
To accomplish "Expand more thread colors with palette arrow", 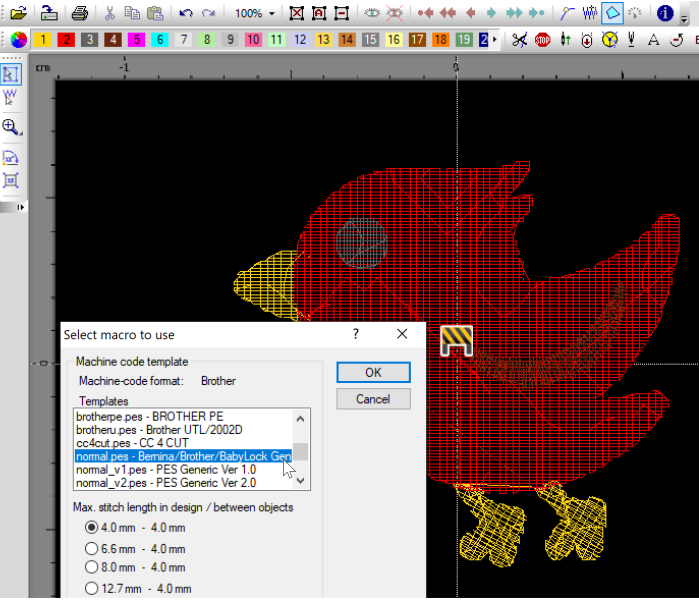I will click(494, 39).
